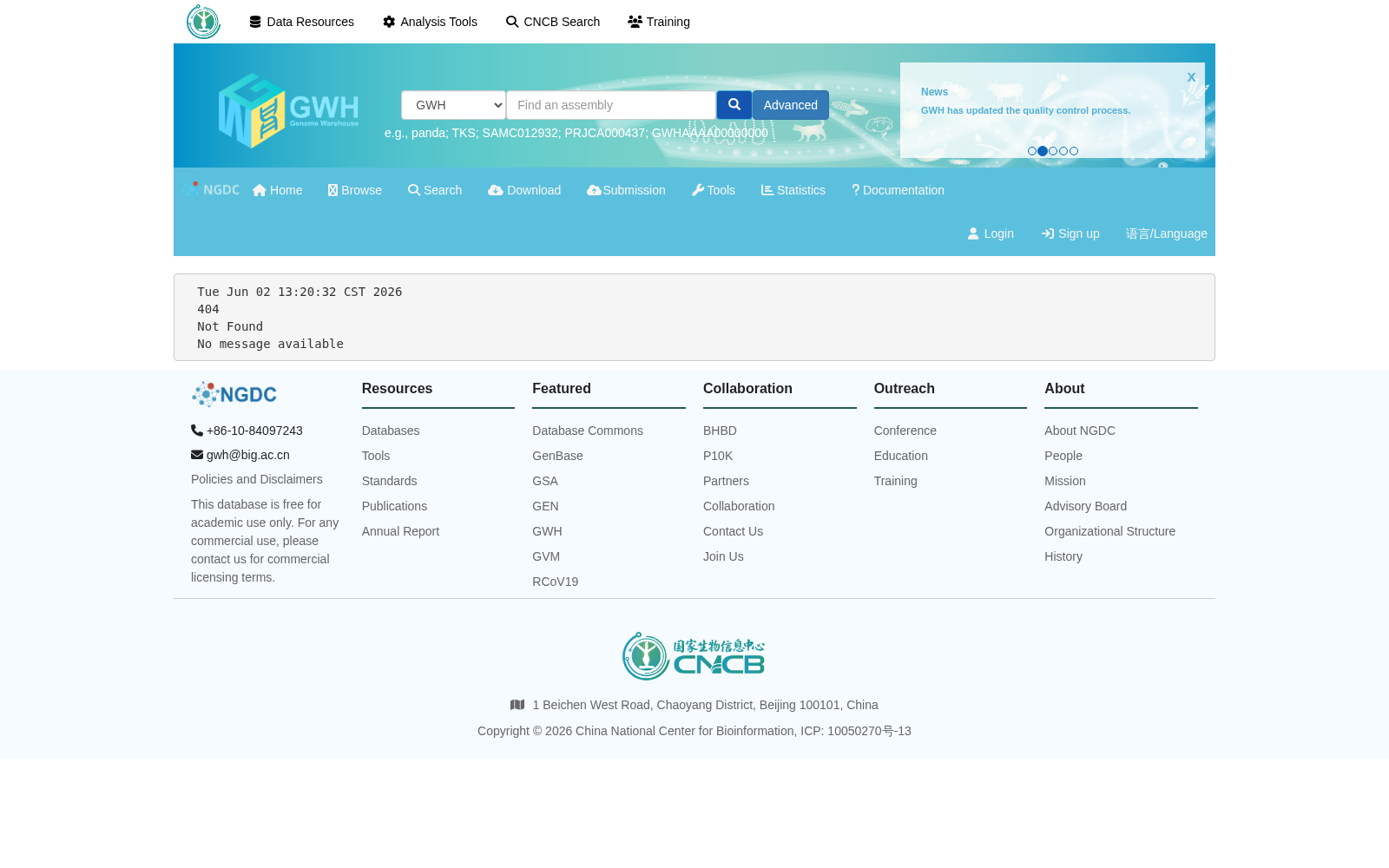This screenshot has height=868, width=1389.
Task: Open Publications footer link
Action: click(x=394, y=506)
